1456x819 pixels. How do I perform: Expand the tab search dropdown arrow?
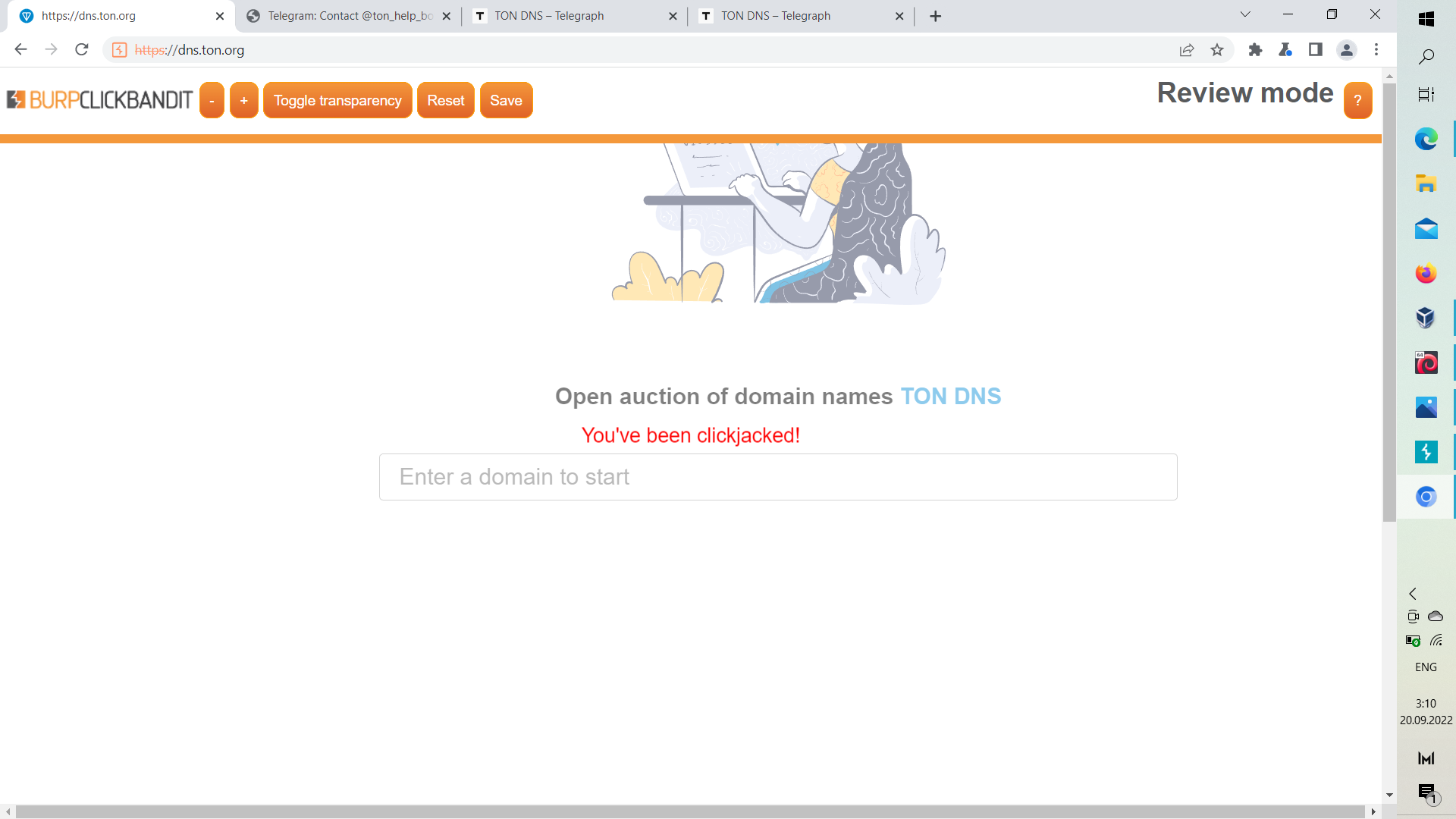pyautogui.click(x=1245, y=14)
